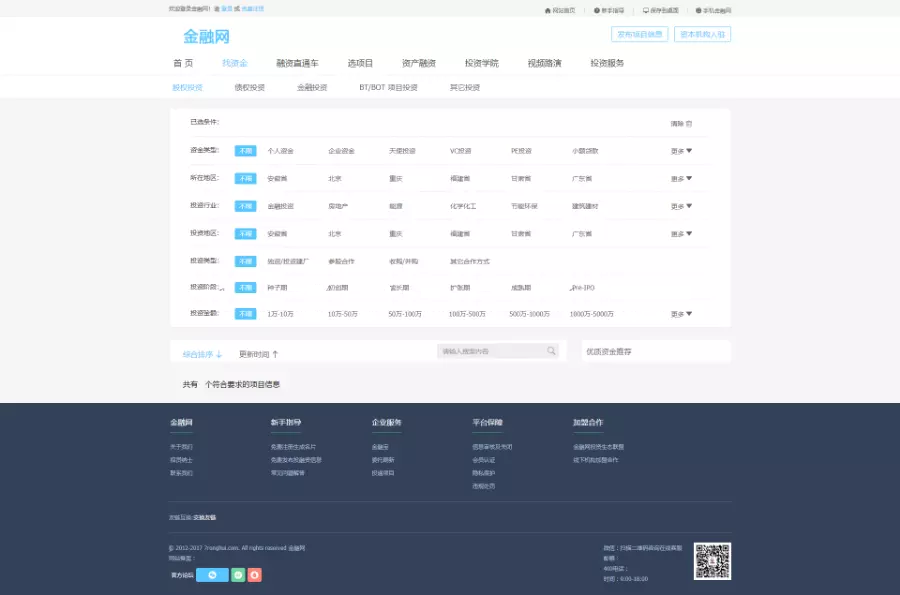Click the 发布项目信息 button

tap(639, 34)
